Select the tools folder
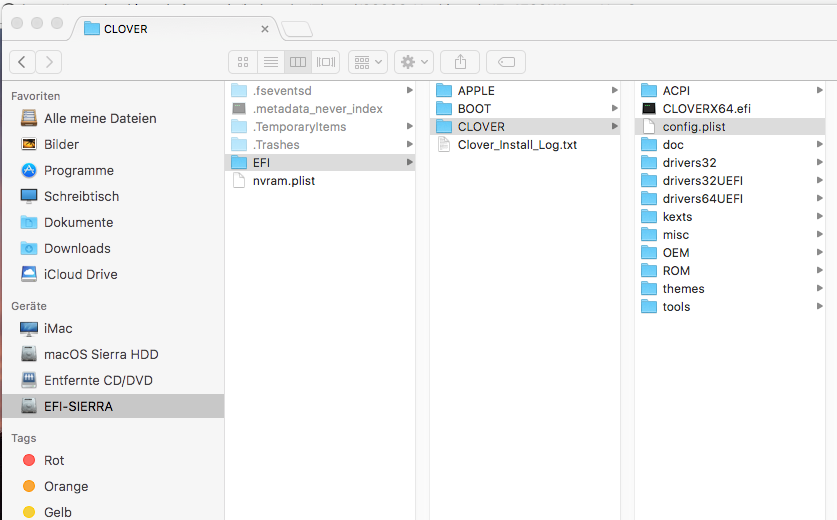 [730, 306]
